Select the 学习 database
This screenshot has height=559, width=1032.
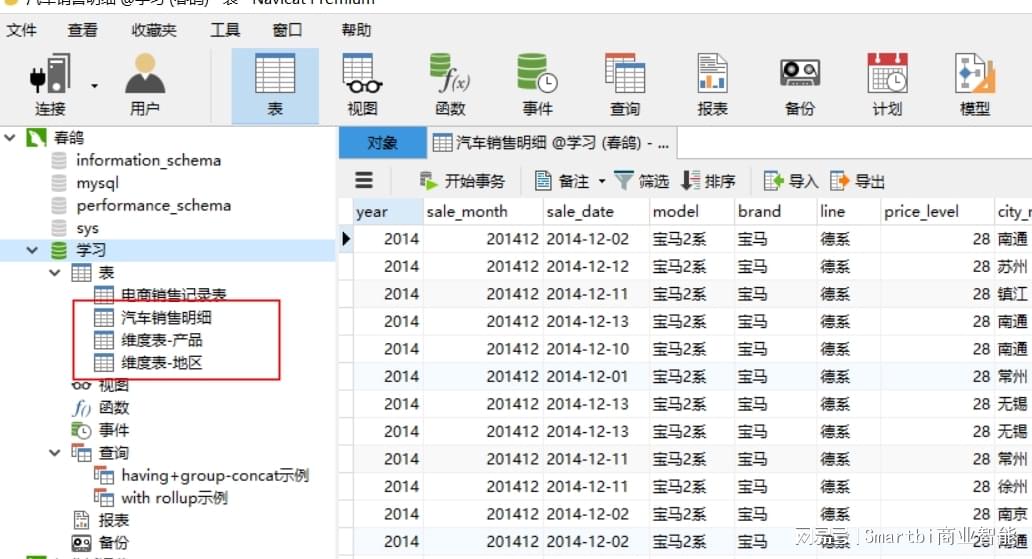click(x=91, y=250)
